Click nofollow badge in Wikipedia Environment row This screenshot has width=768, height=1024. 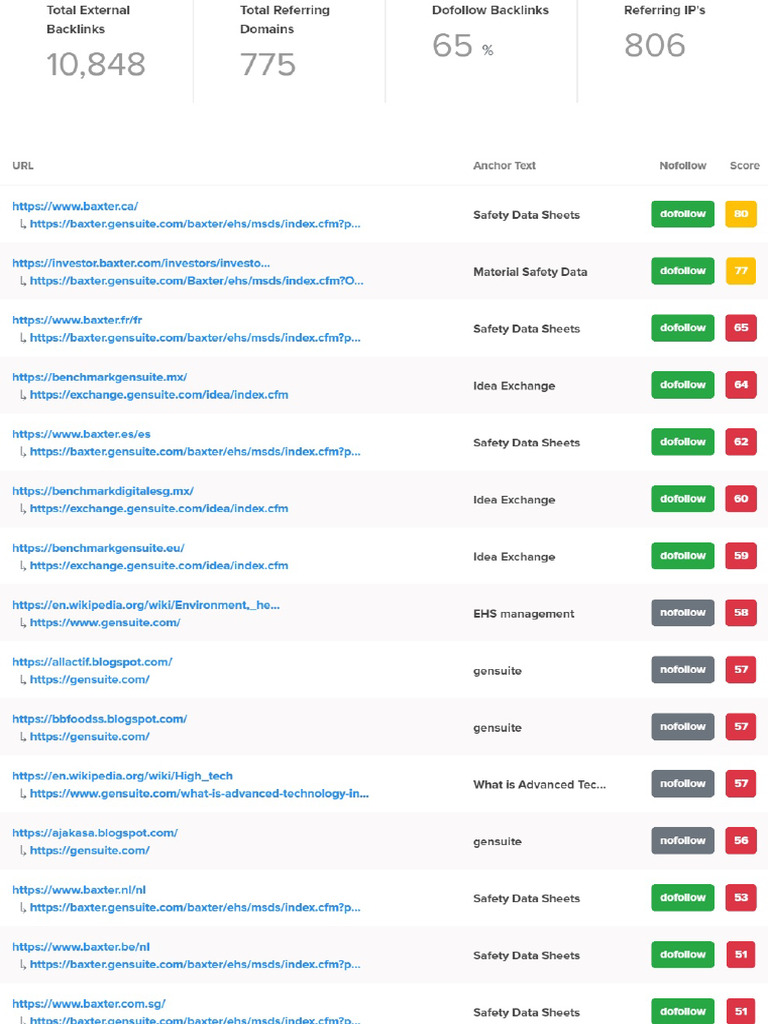coord(682,613)
